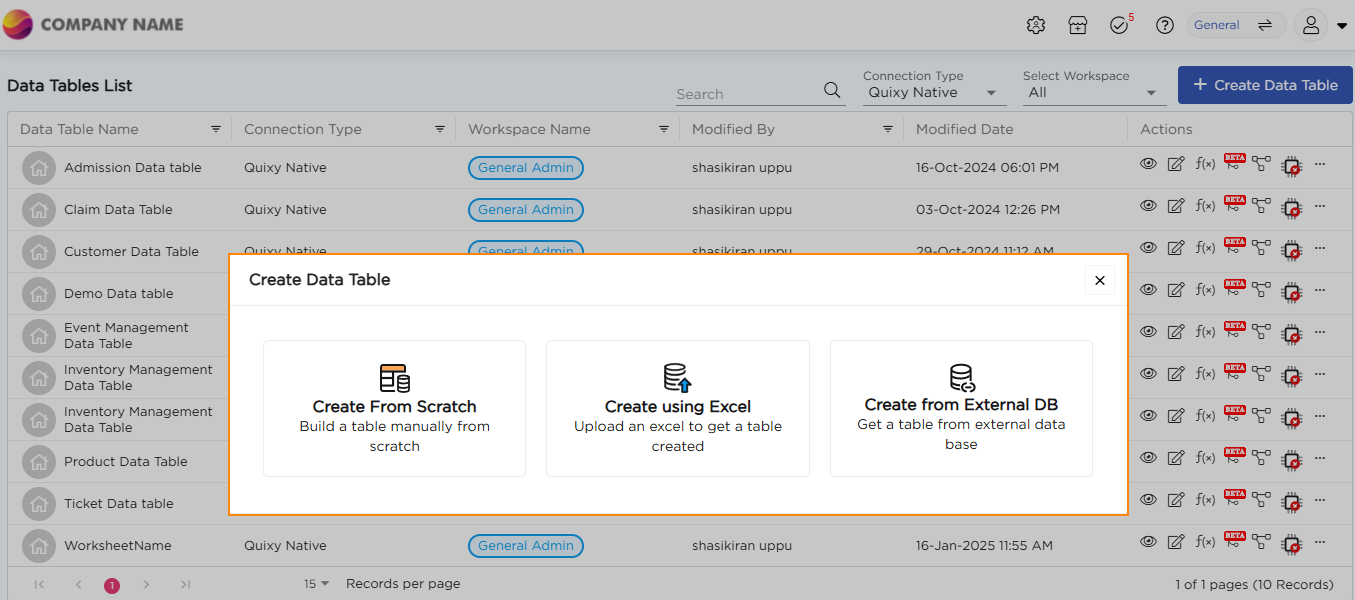Screen dimensions: 1355x600
Task: Choose Create From Scratch option
Action: point(394,408)
